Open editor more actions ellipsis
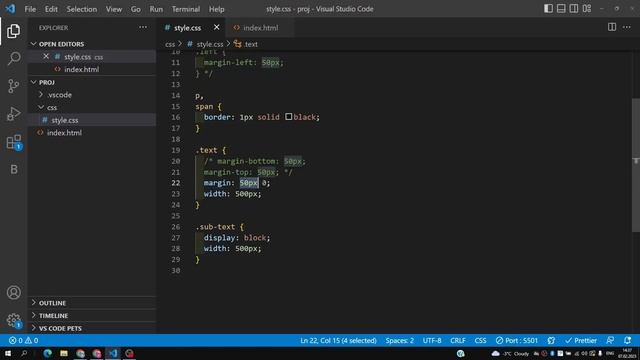 [627, 27]
